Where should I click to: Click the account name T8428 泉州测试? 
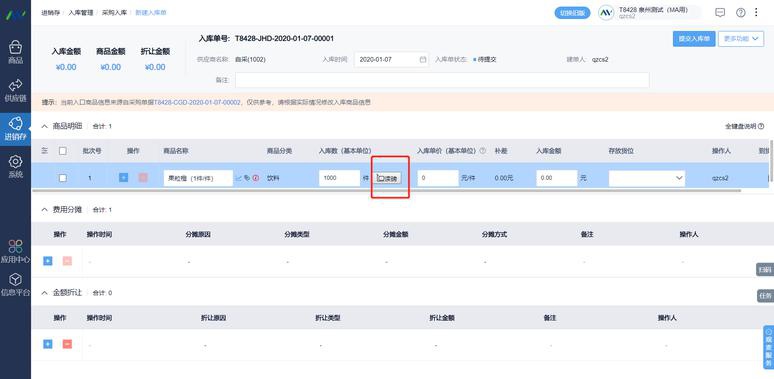pos(653,10)
